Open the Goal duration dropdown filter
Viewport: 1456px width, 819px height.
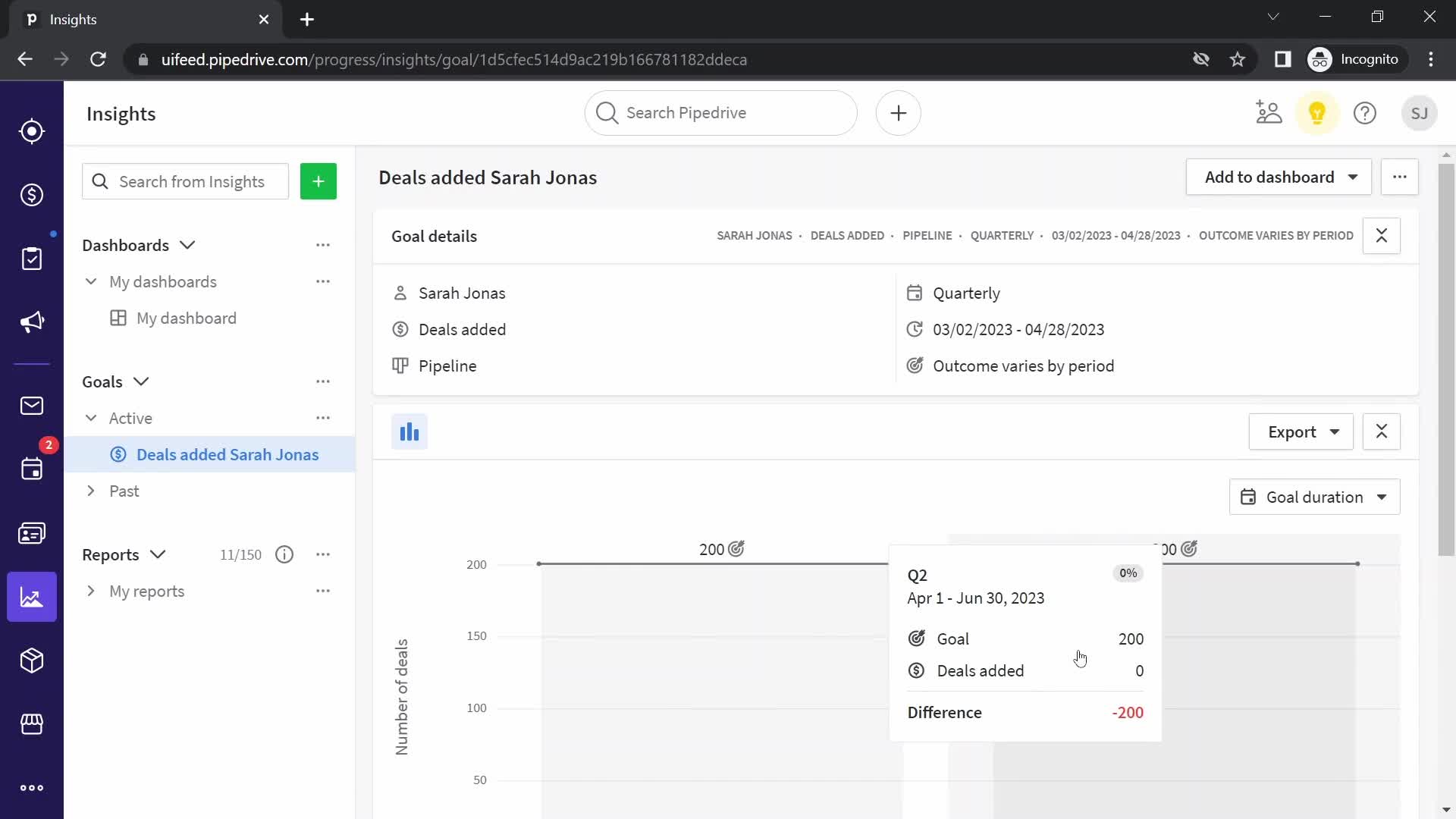1315,497
